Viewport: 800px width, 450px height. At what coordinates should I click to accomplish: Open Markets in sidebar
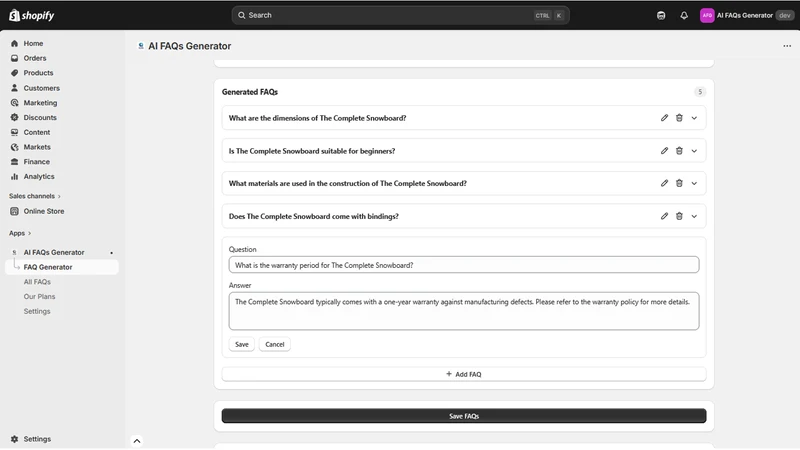tap(37, 147)
